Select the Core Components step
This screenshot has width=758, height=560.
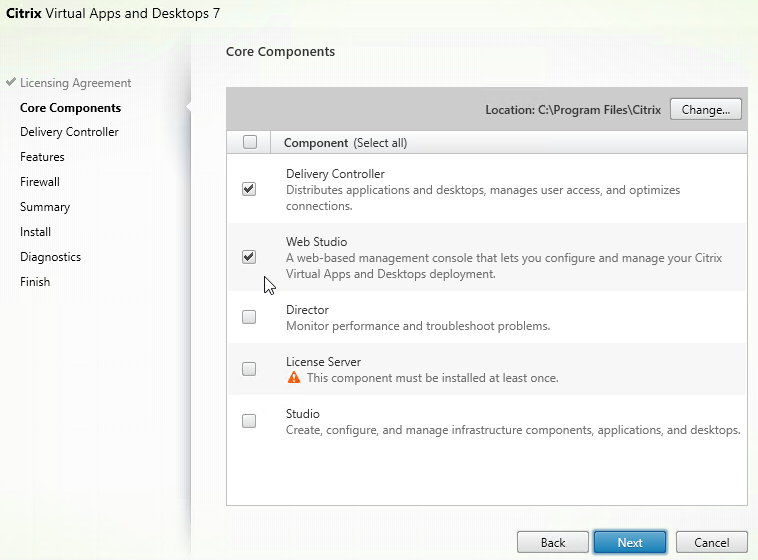point(71,108)
